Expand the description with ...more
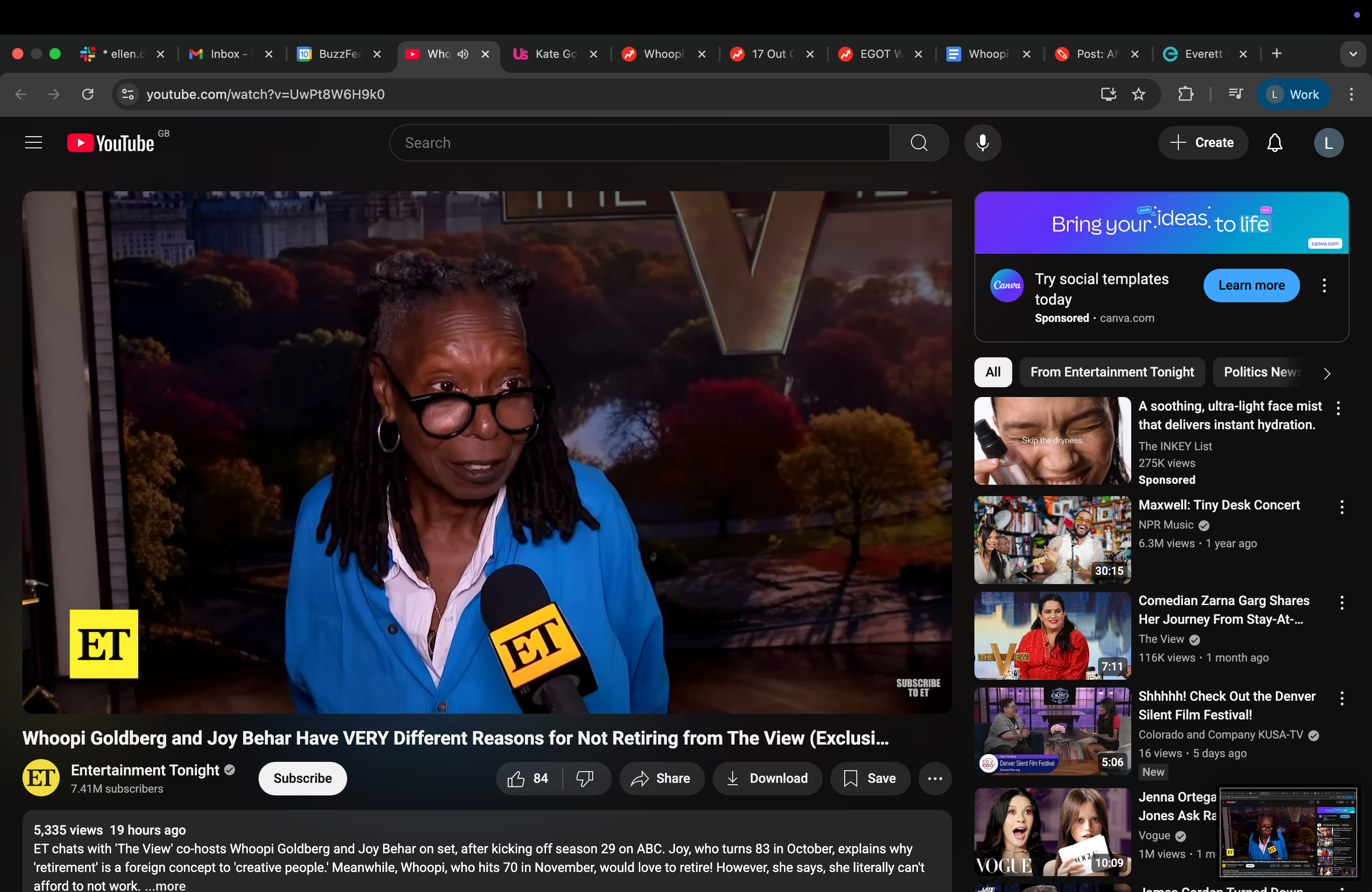The image size is (1372, 892). (x=166, y=885)
